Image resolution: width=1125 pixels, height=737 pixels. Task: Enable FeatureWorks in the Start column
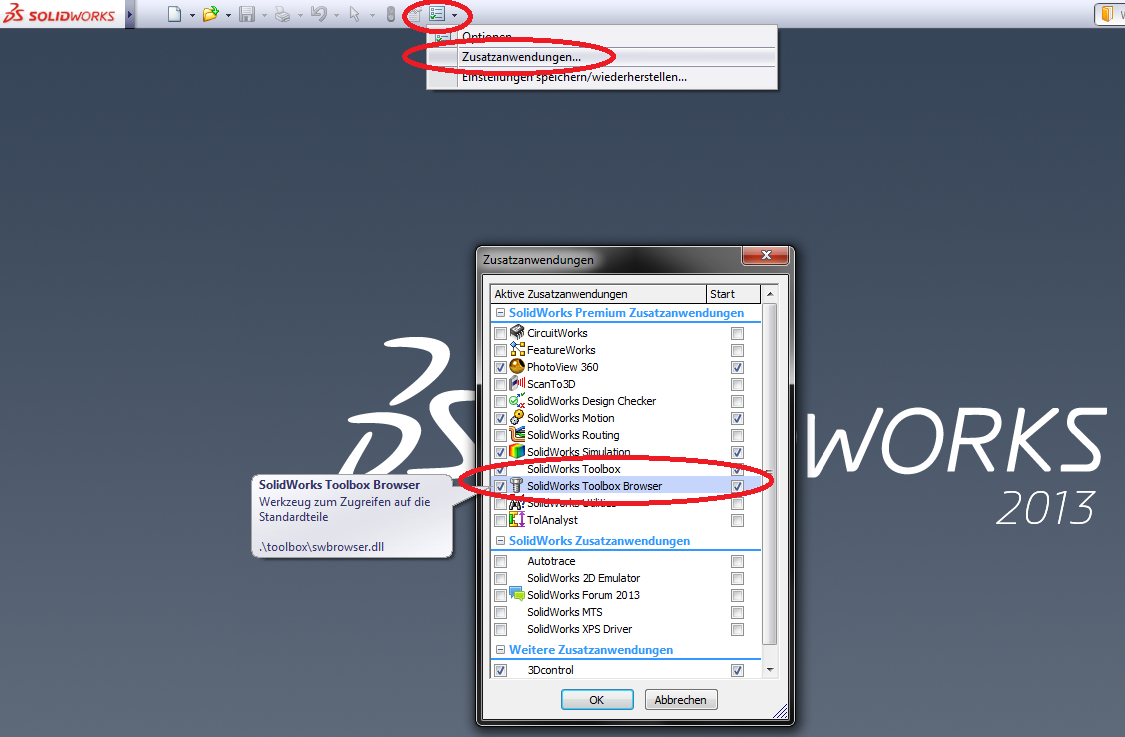tap(737, 350)
